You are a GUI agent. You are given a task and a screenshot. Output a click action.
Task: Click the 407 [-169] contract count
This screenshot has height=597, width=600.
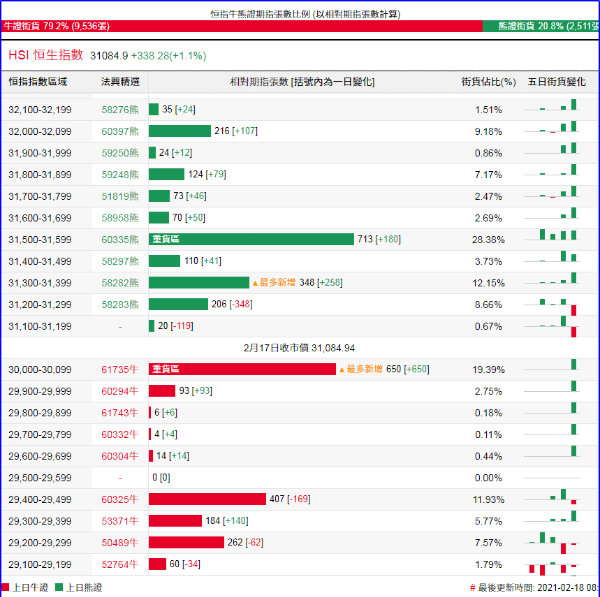click(290, 499)
